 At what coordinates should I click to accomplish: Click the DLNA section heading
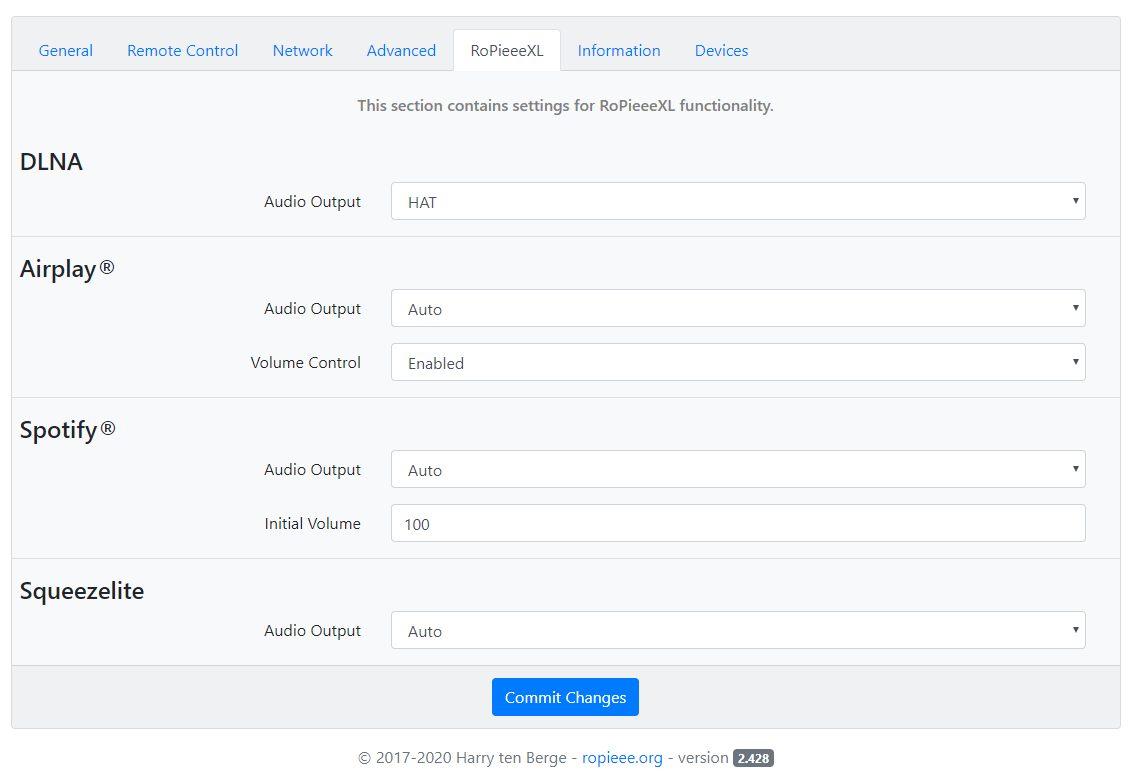coord(51,162)
